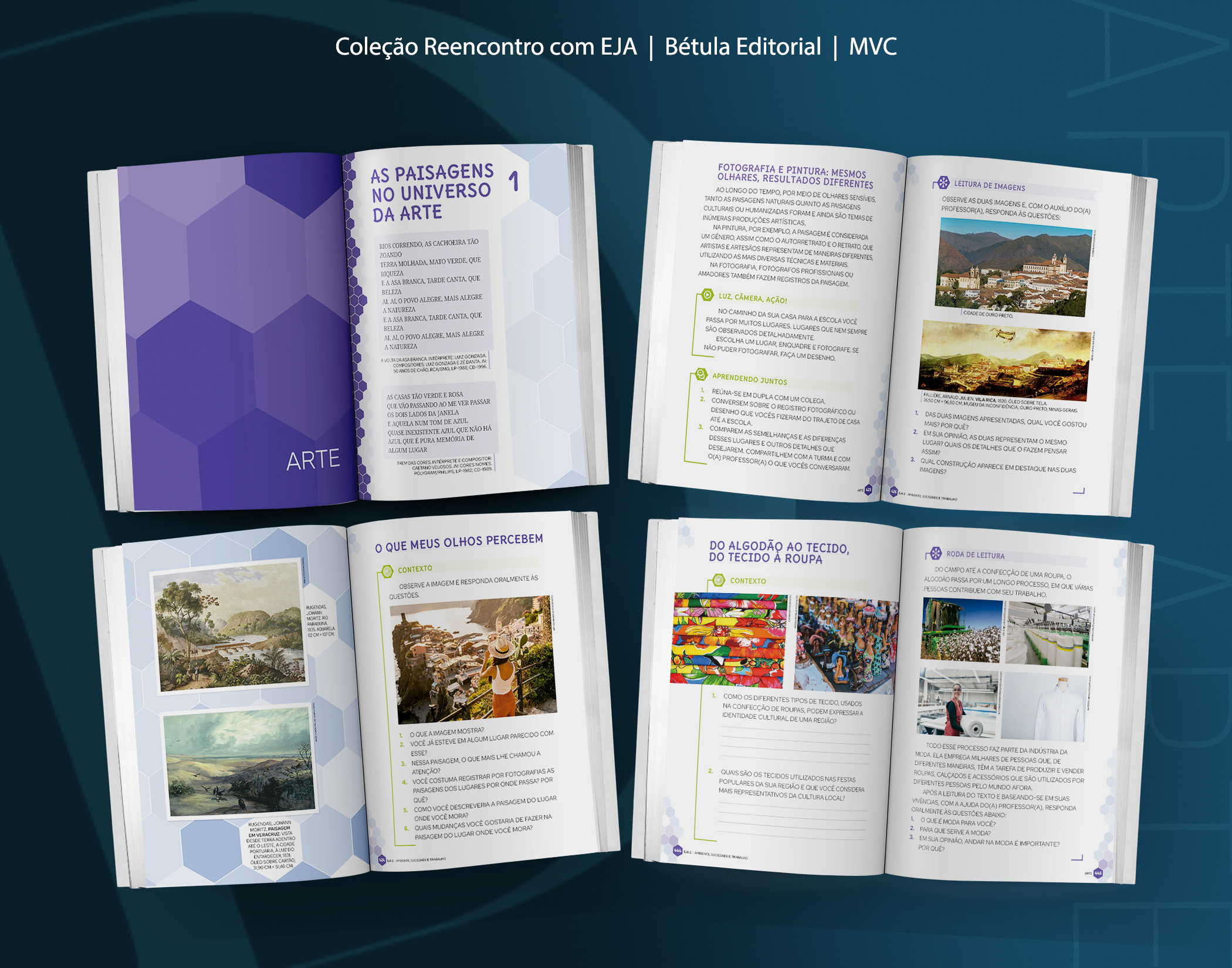
Task: Select the colorful floral fabrics photo
Action: coord(729,640)
